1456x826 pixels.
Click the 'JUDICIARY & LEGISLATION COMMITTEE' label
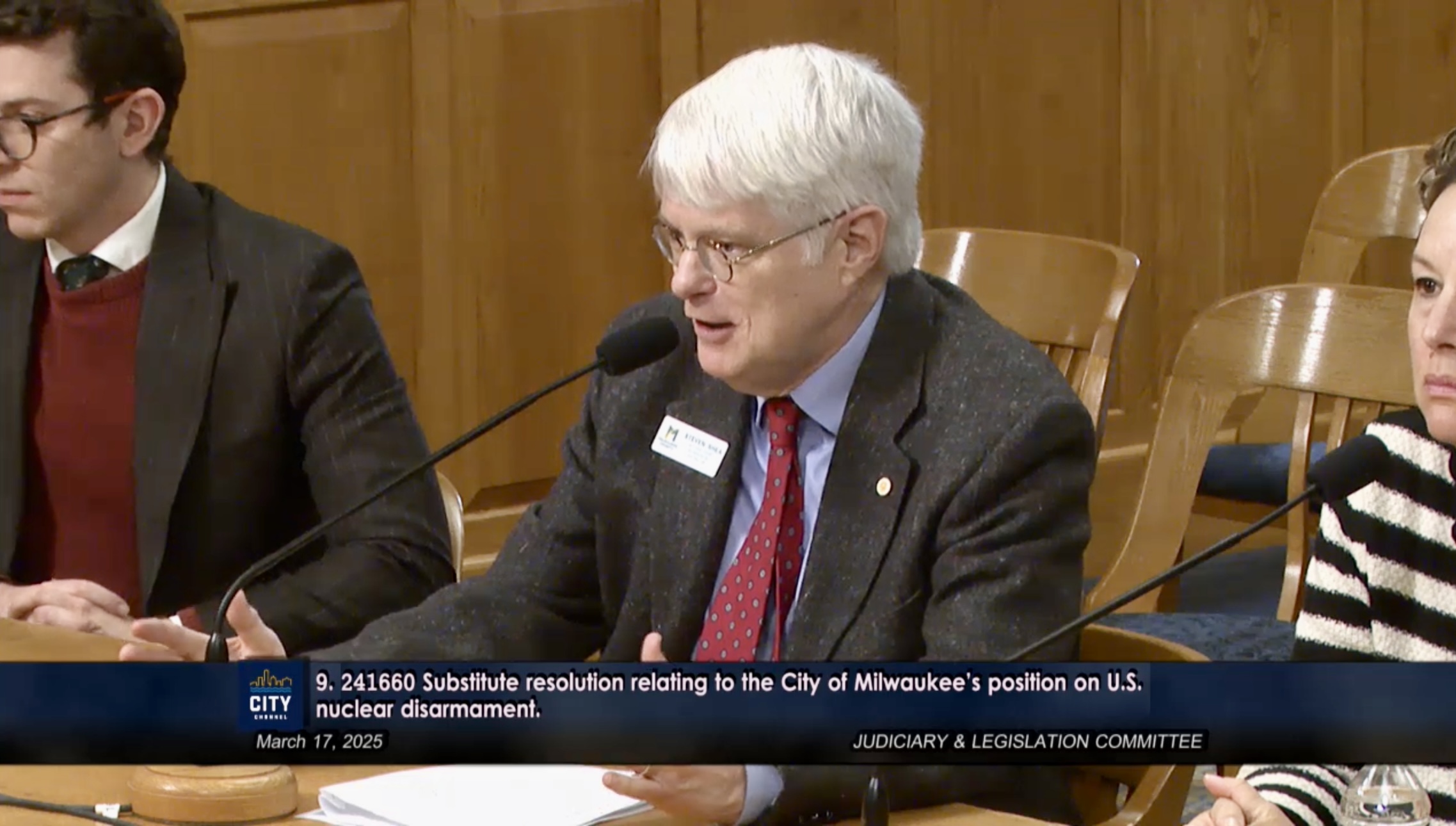click(1027, 741)
